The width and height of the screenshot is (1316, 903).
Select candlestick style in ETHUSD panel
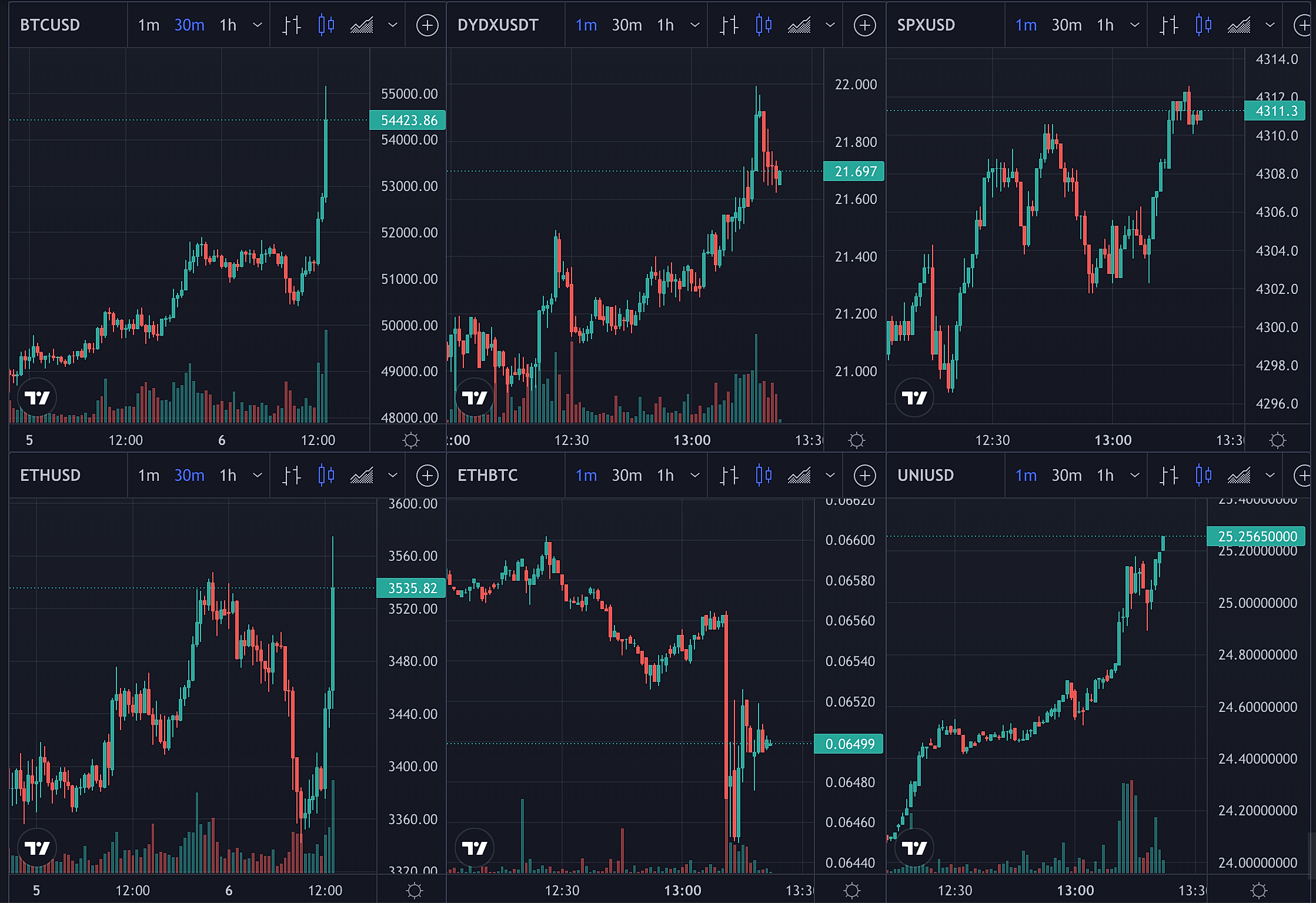[x=326, y=476]
